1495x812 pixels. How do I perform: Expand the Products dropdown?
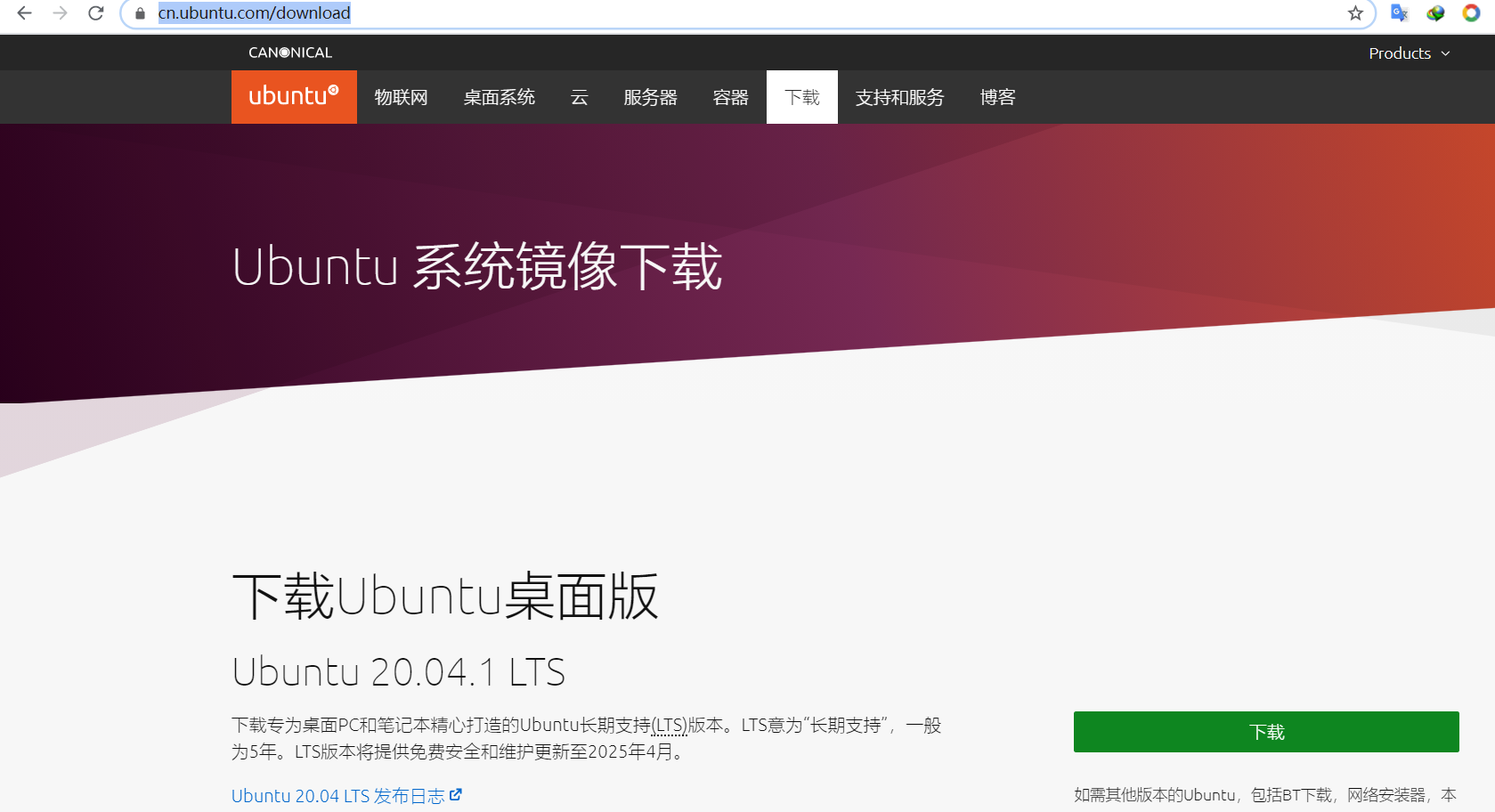coord(1410,53)
